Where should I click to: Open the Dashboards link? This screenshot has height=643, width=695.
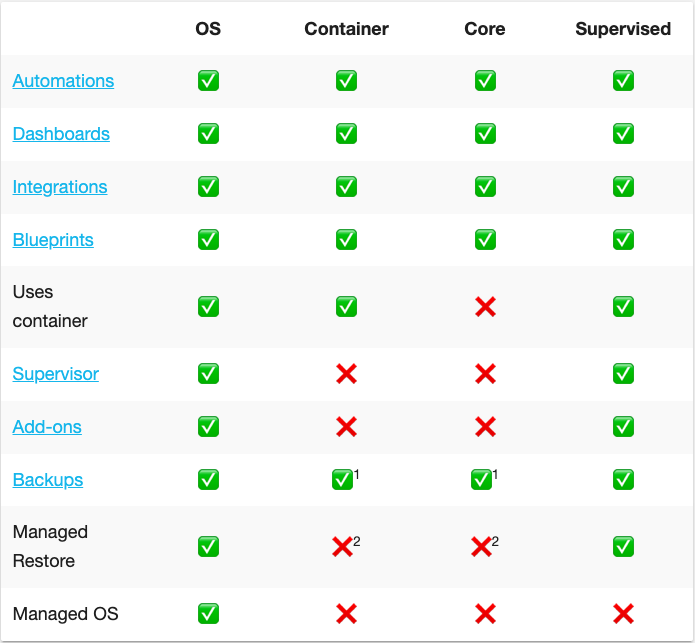click(x=61, y=134)
